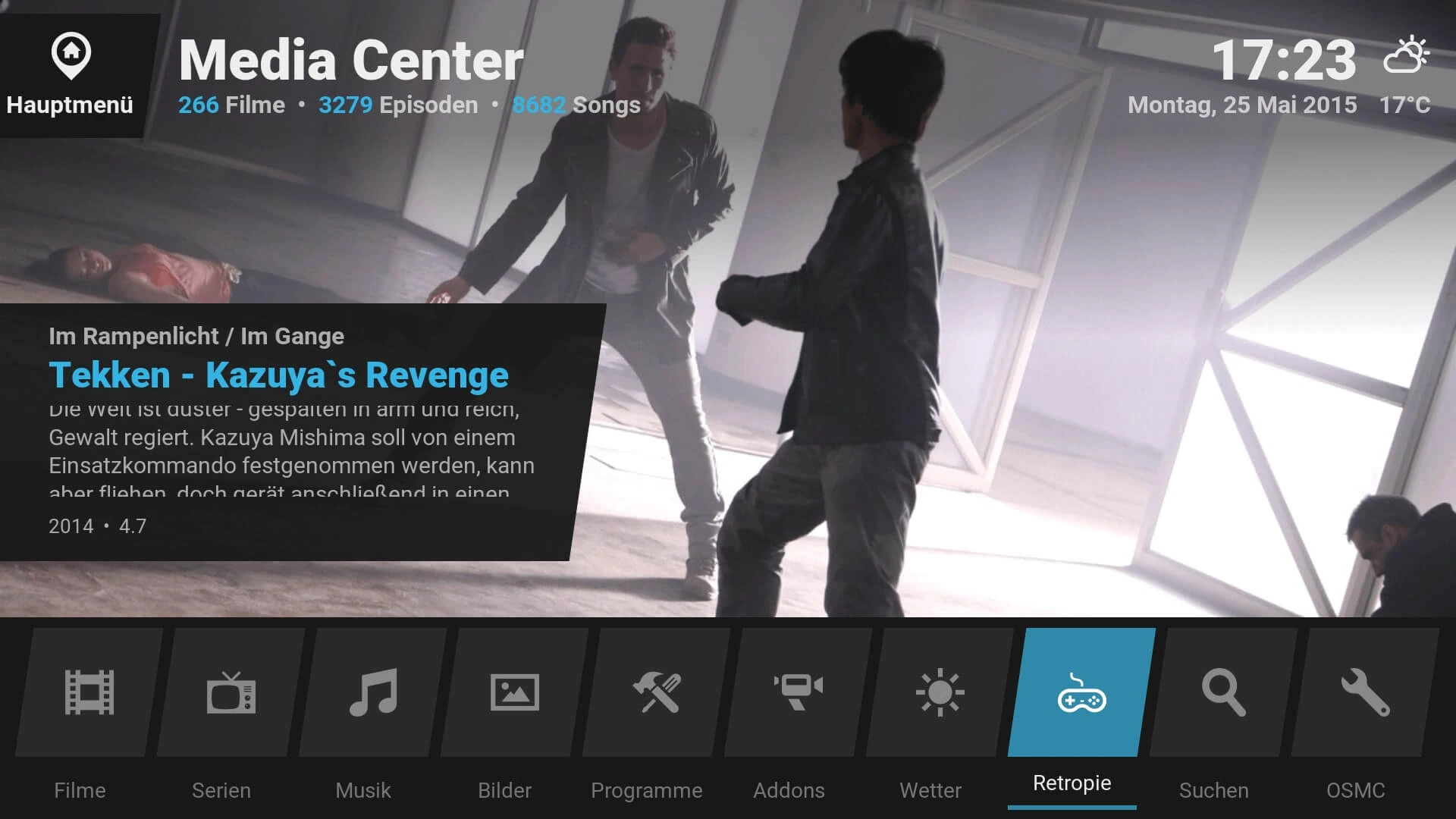Click the Im Rampenlicht / Im Gange header

[196, 336]
